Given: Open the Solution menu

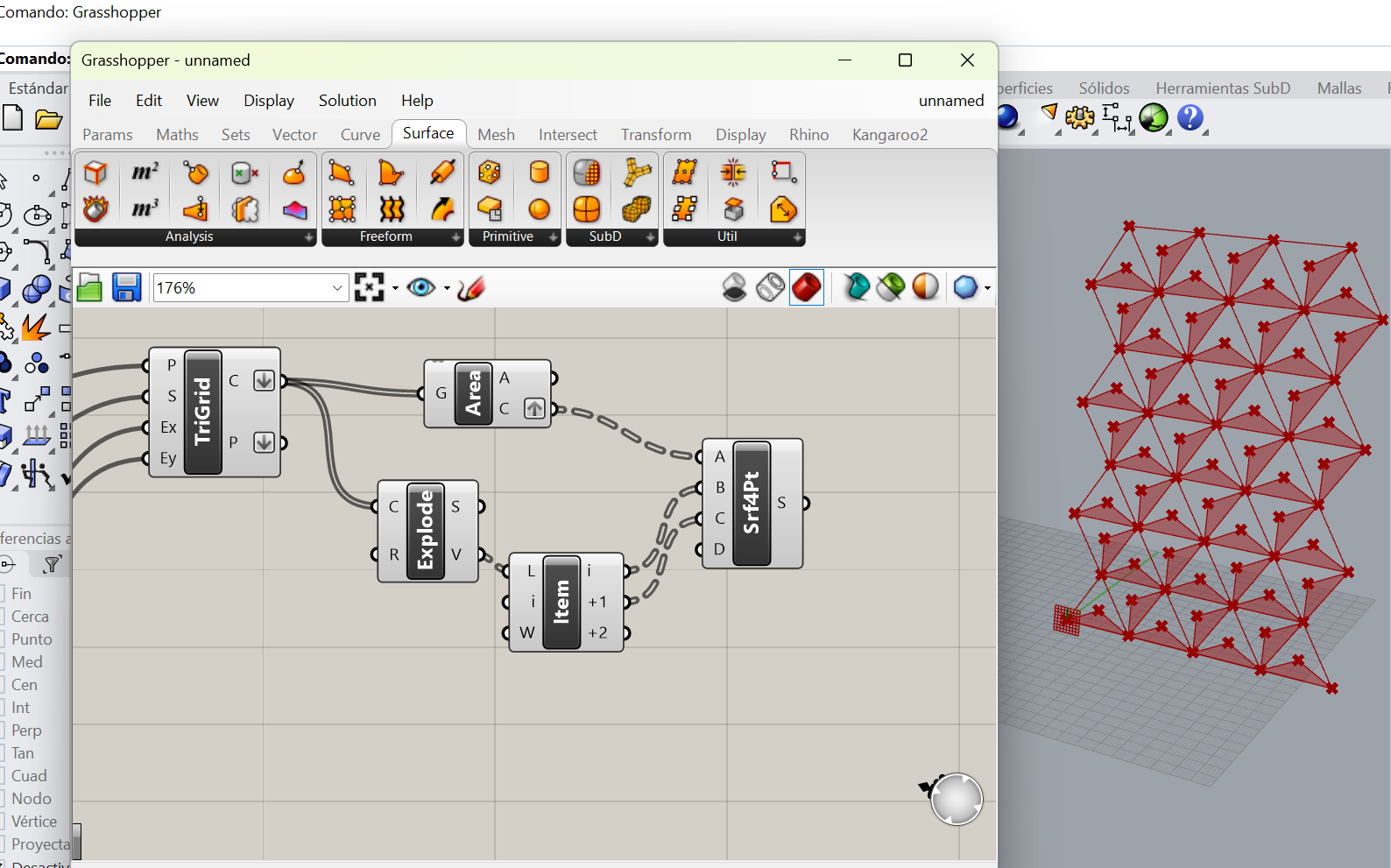Looking at the screenshot, I should [347, 101].
